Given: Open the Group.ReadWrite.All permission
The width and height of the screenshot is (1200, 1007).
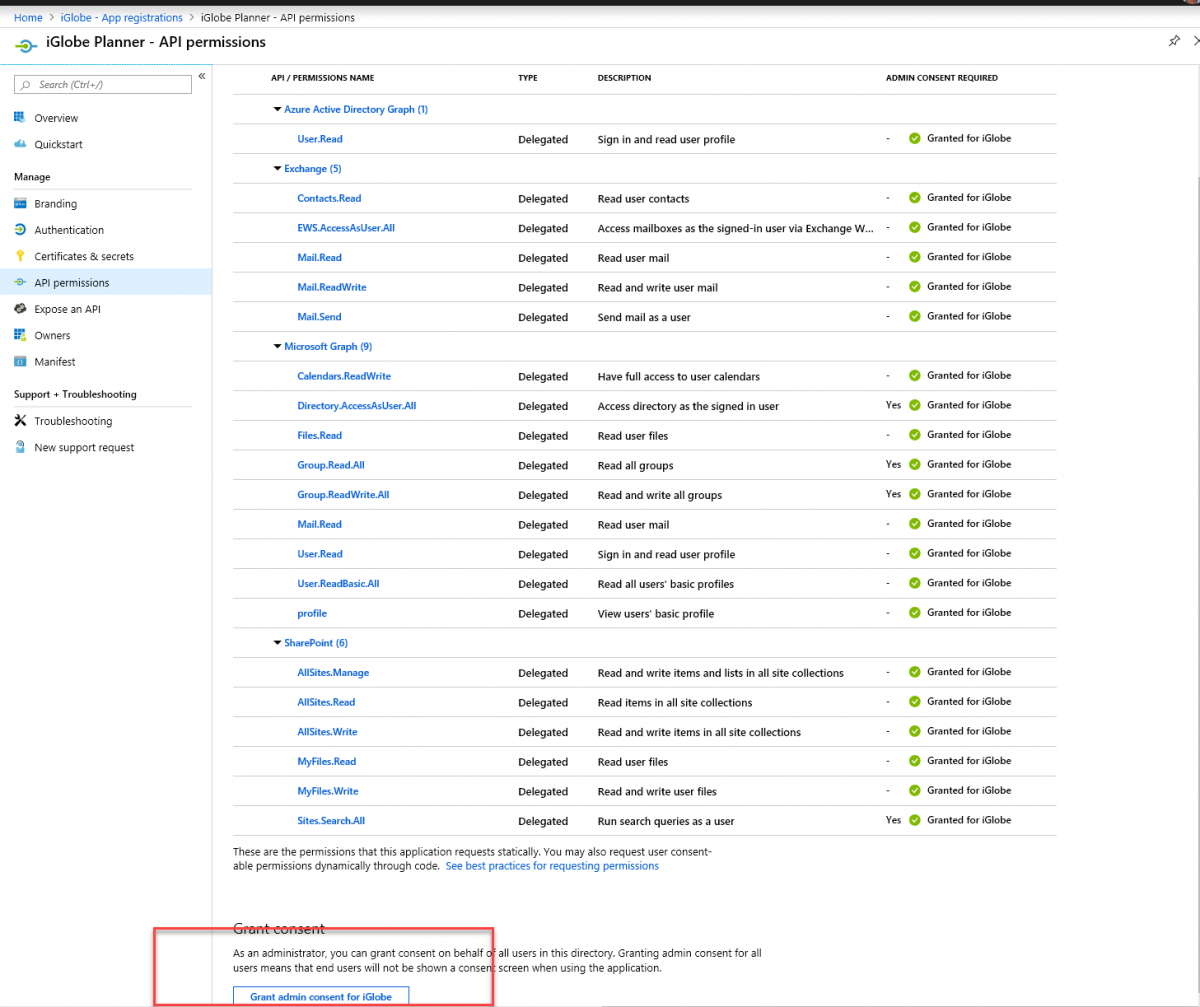Looking at the screenshot, I should pos(343,495).
